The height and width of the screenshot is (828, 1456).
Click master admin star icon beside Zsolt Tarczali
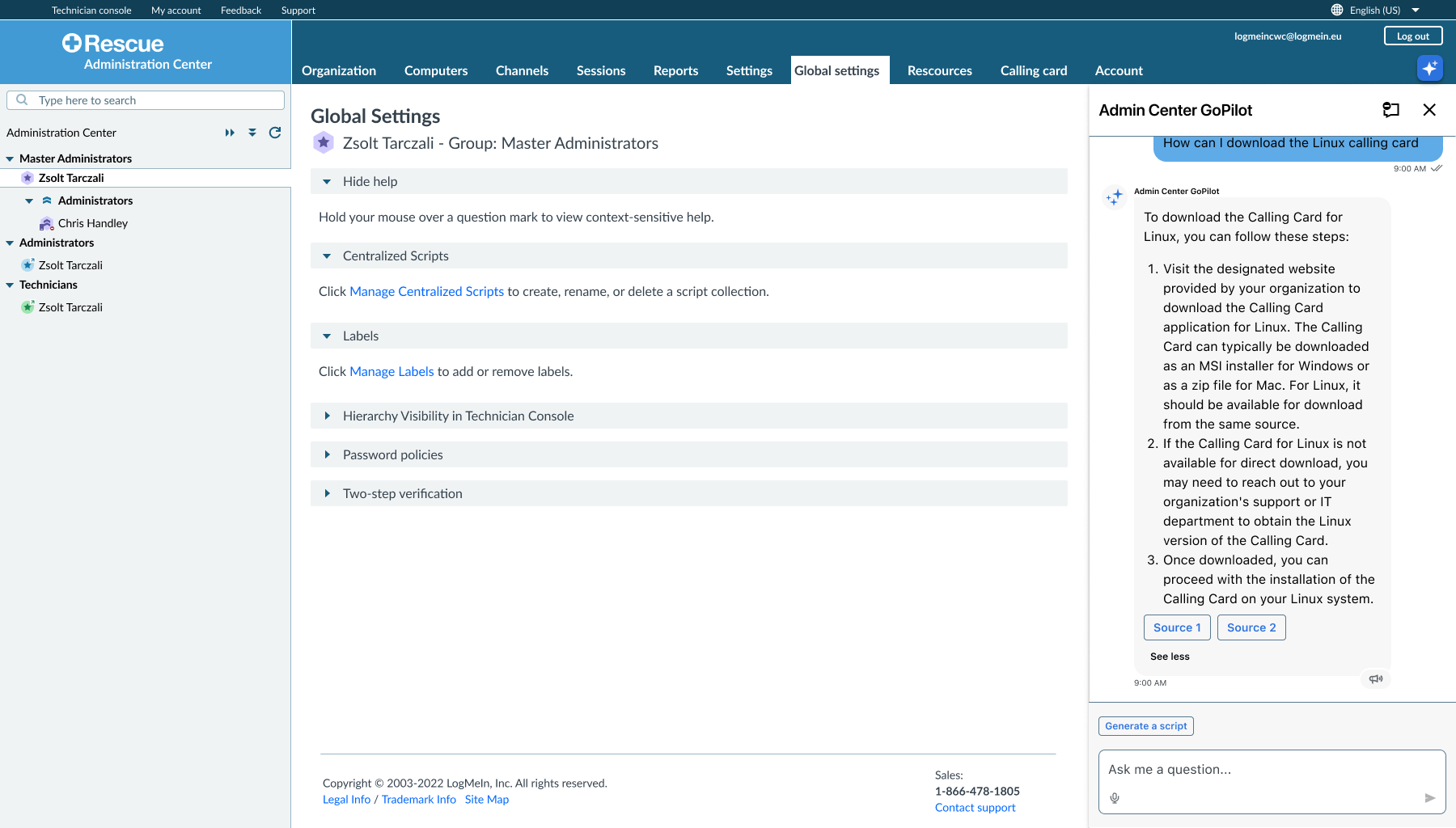[x=28, y=178]
